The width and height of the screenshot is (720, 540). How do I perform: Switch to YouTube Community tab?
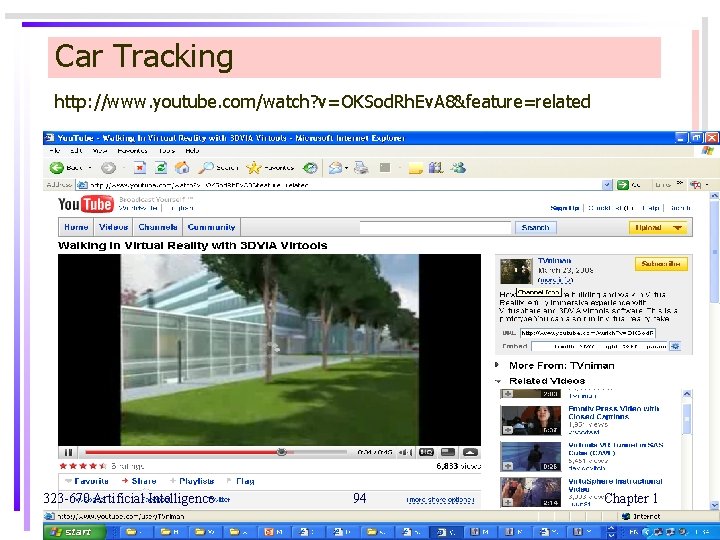(211, 227)
